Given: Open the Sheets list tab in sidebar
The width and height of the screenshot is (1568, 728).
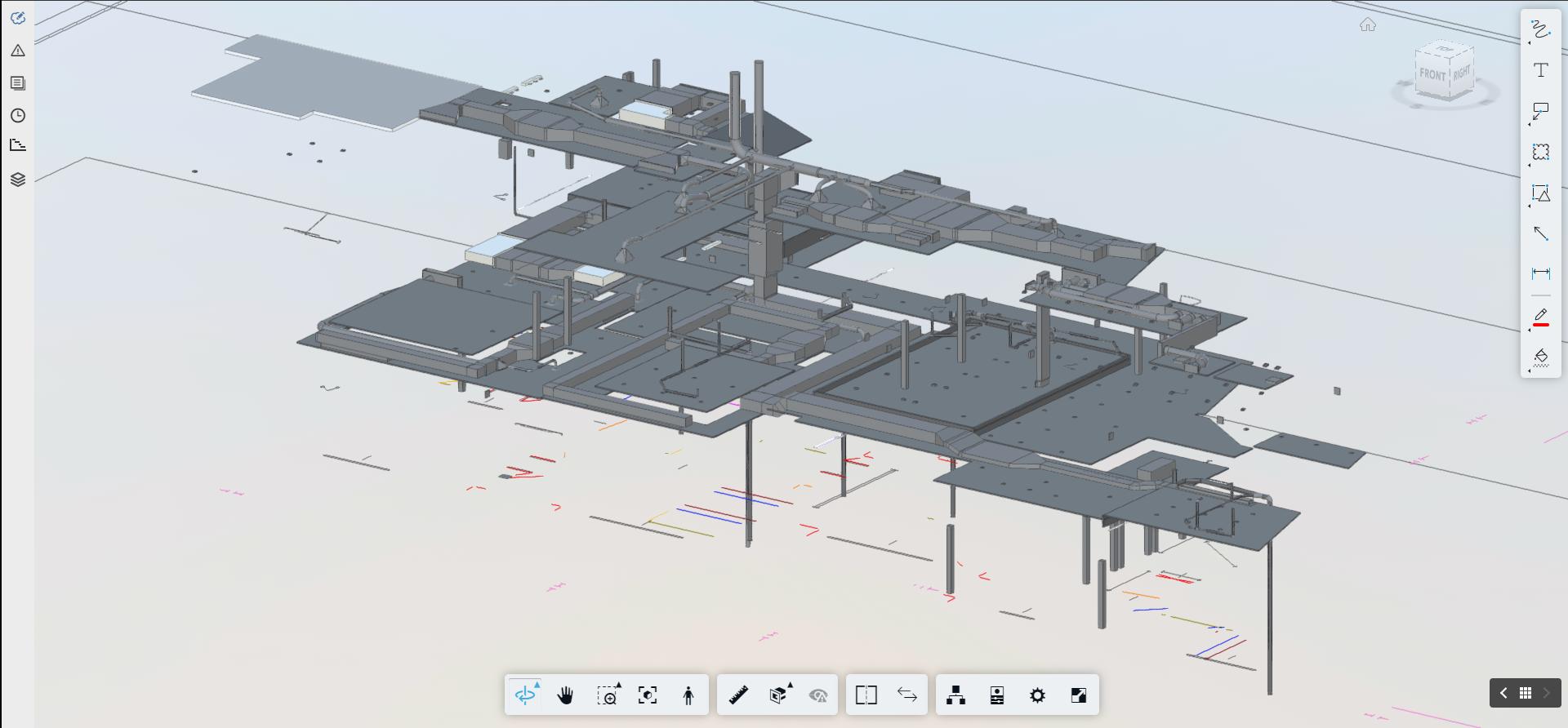Looking at the screenshot, I should coord(18,83).
